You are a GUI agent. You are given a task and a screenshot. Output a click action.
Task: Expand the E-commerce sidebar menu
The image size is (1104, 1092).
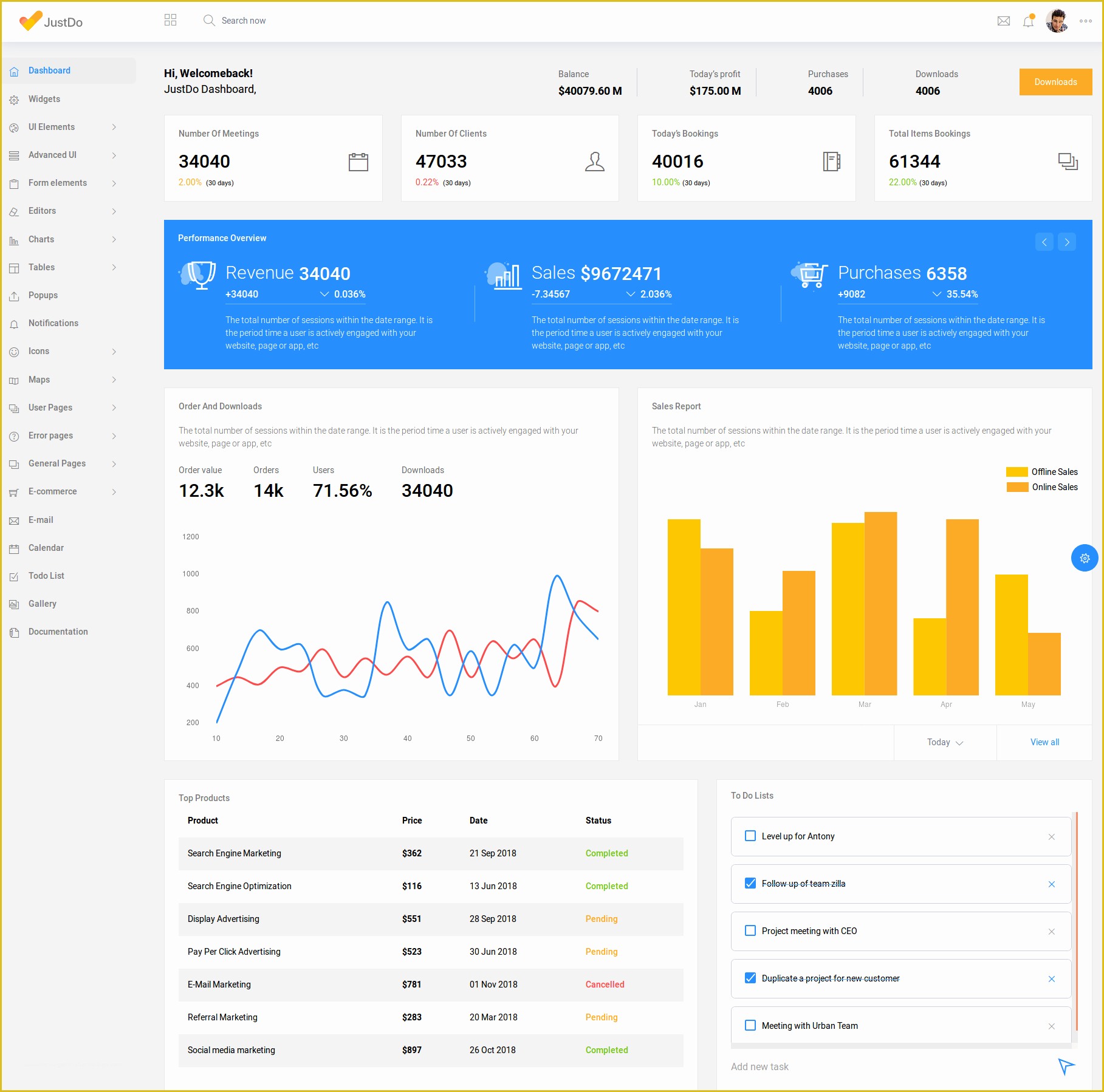[68, 491]
